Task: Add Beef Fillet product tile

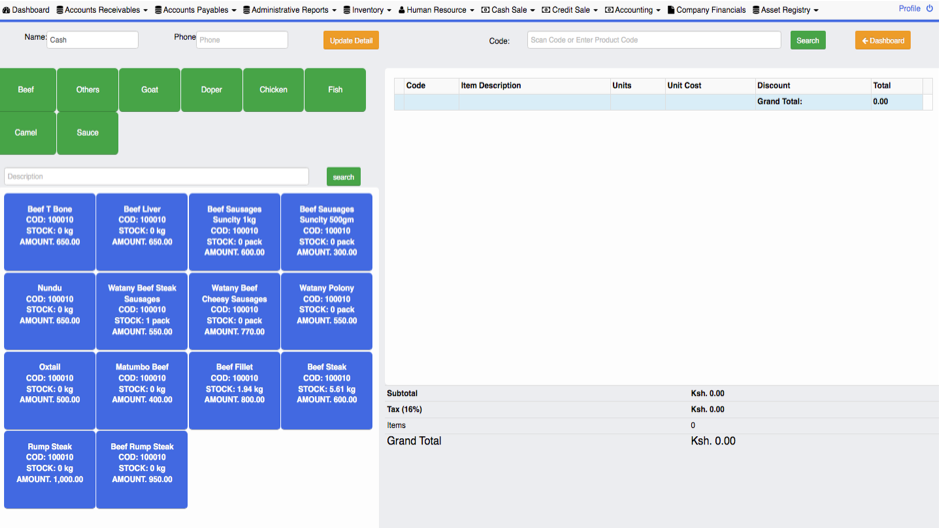Action: (x=234, y=390)
